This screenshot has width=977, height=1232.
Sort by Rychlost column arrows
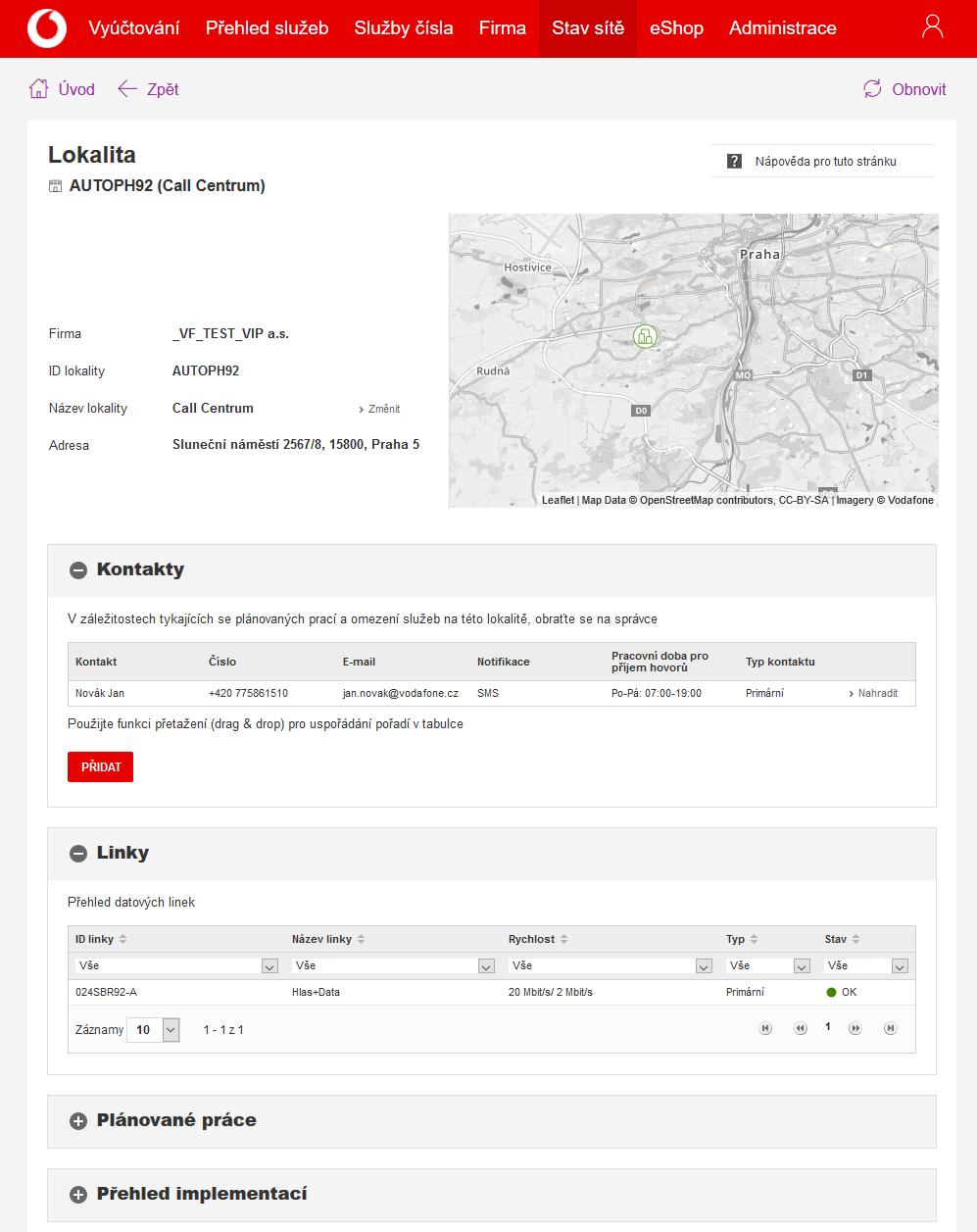click(563, 939)
